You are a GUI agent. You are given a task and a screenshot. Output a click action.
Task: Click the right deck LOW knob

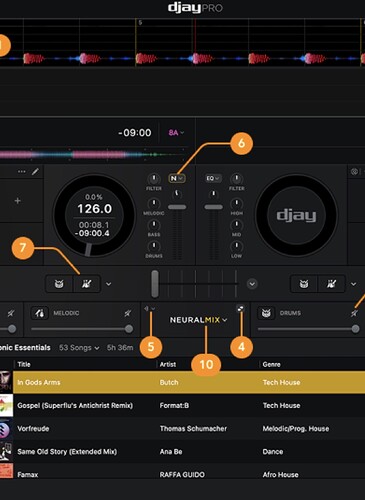coord(236,246)
